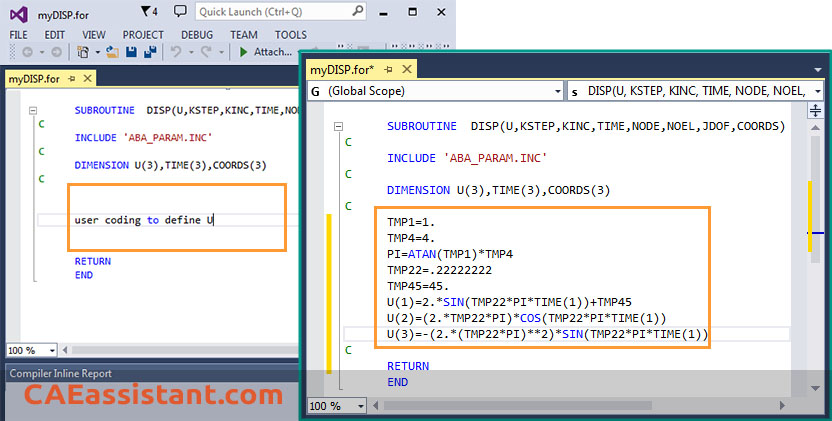
Task: Expand the Undo history dropdown arrow
Action: coord(191,53)
